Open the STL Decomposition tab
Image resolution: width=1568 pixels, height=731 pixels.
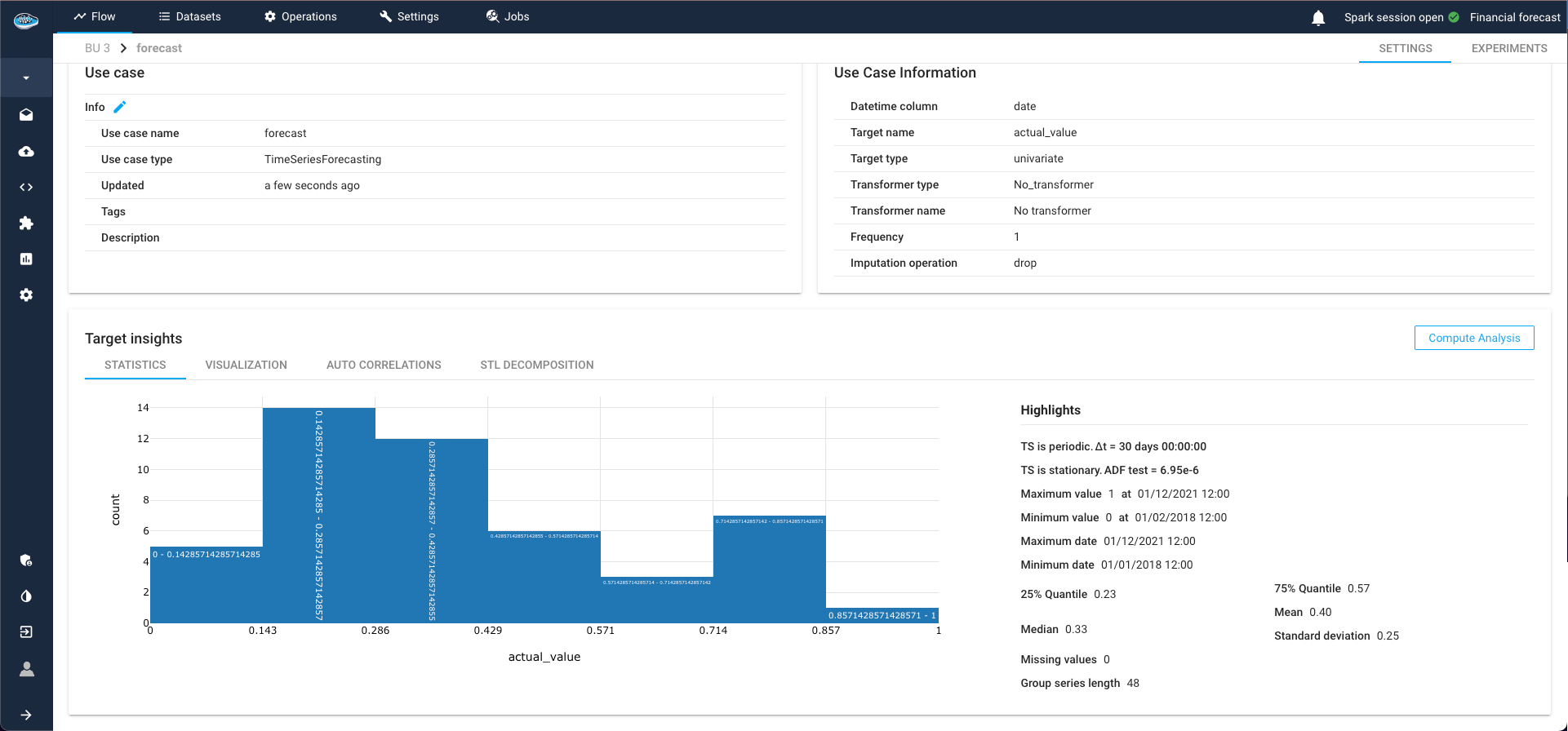(536, 365)
